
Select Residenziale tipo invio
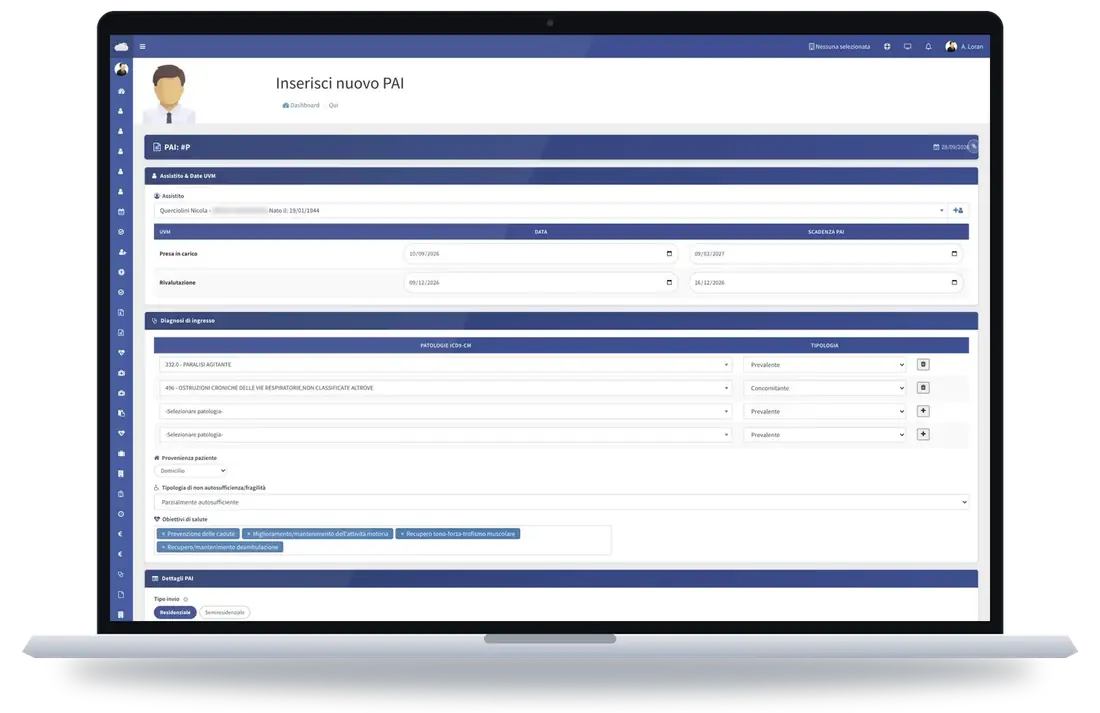[x=175, y=613]
